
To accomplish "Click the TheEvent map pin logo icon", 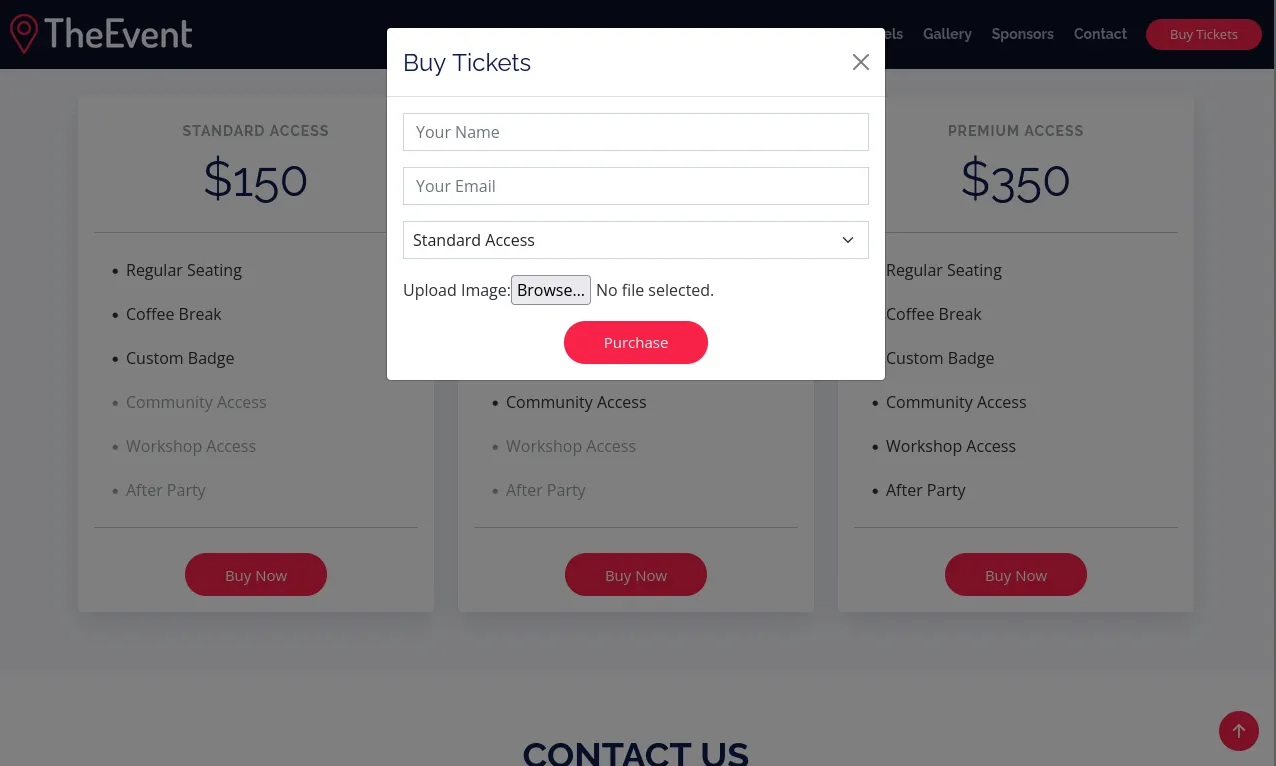I will [x=24, y=34].
